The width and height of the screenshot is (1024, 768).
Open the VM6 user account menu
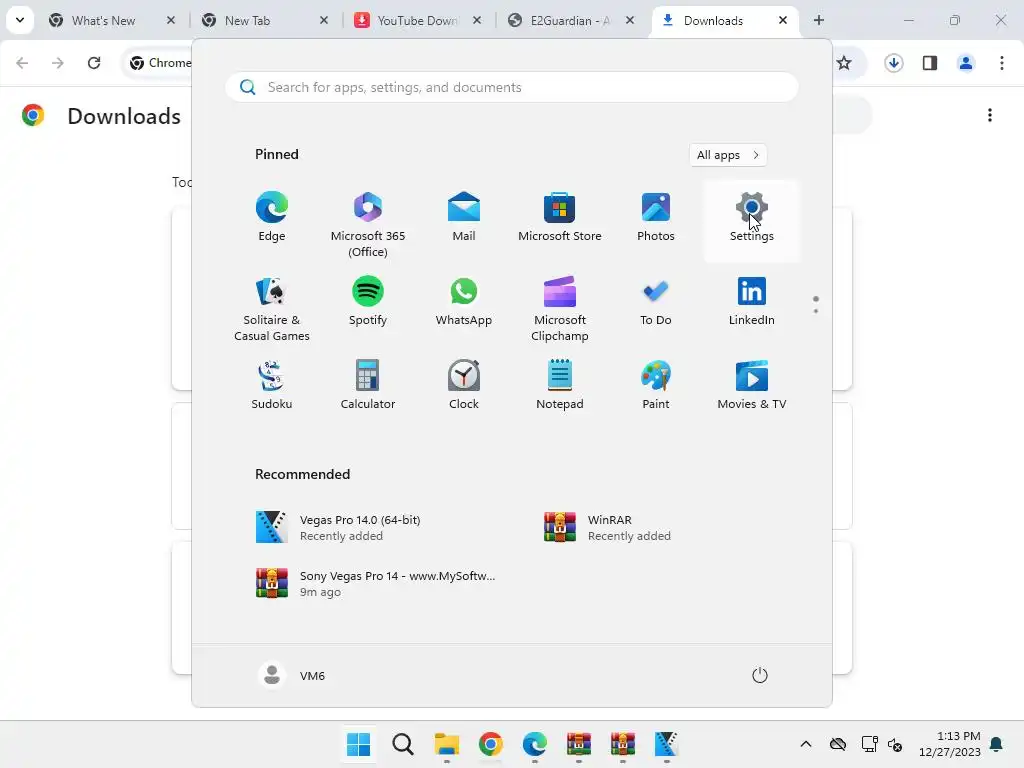292,675
